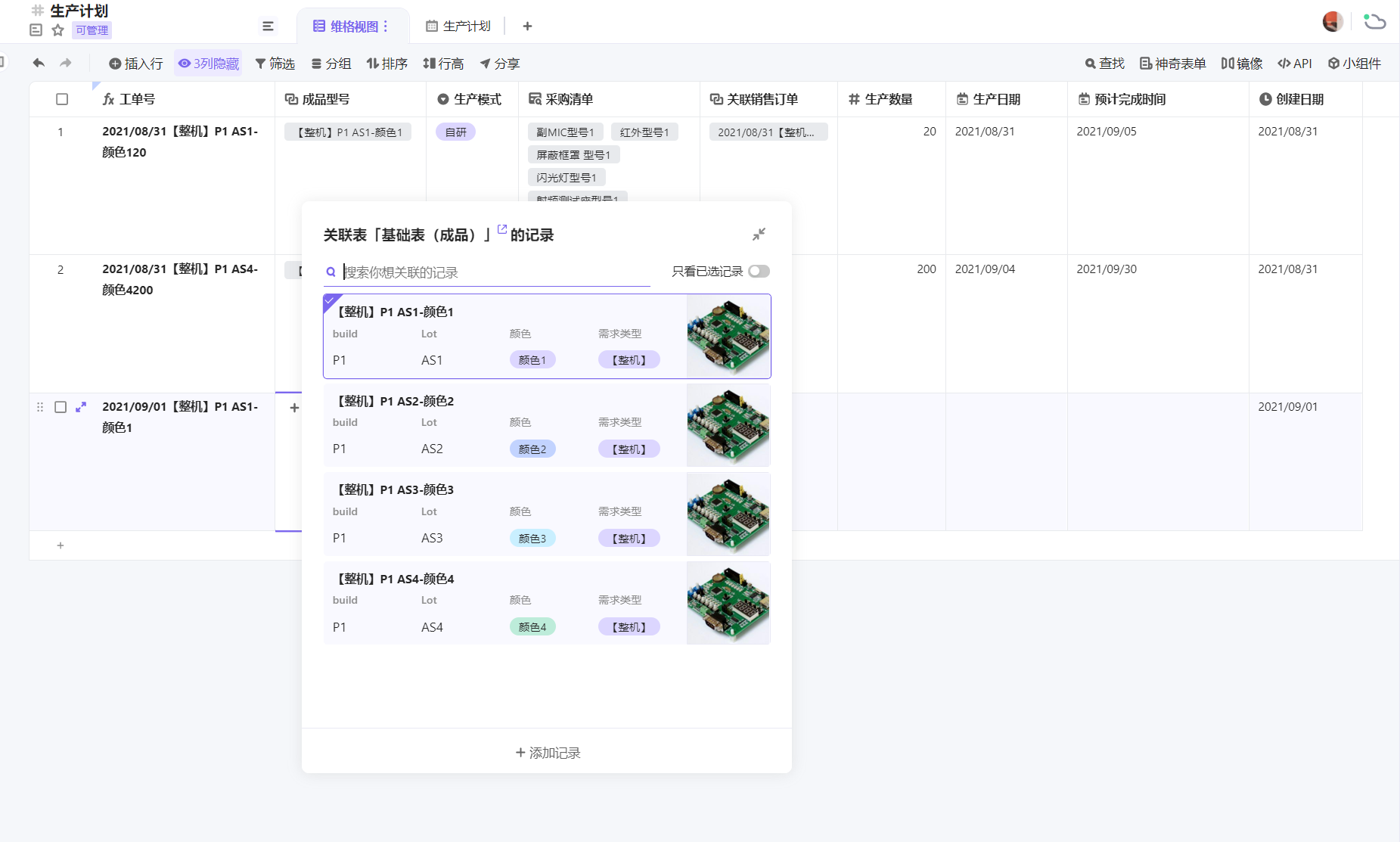Open the 分组 grouping panel
Viewport: 1400px width, 842px height.
click(x=331, y=64)
